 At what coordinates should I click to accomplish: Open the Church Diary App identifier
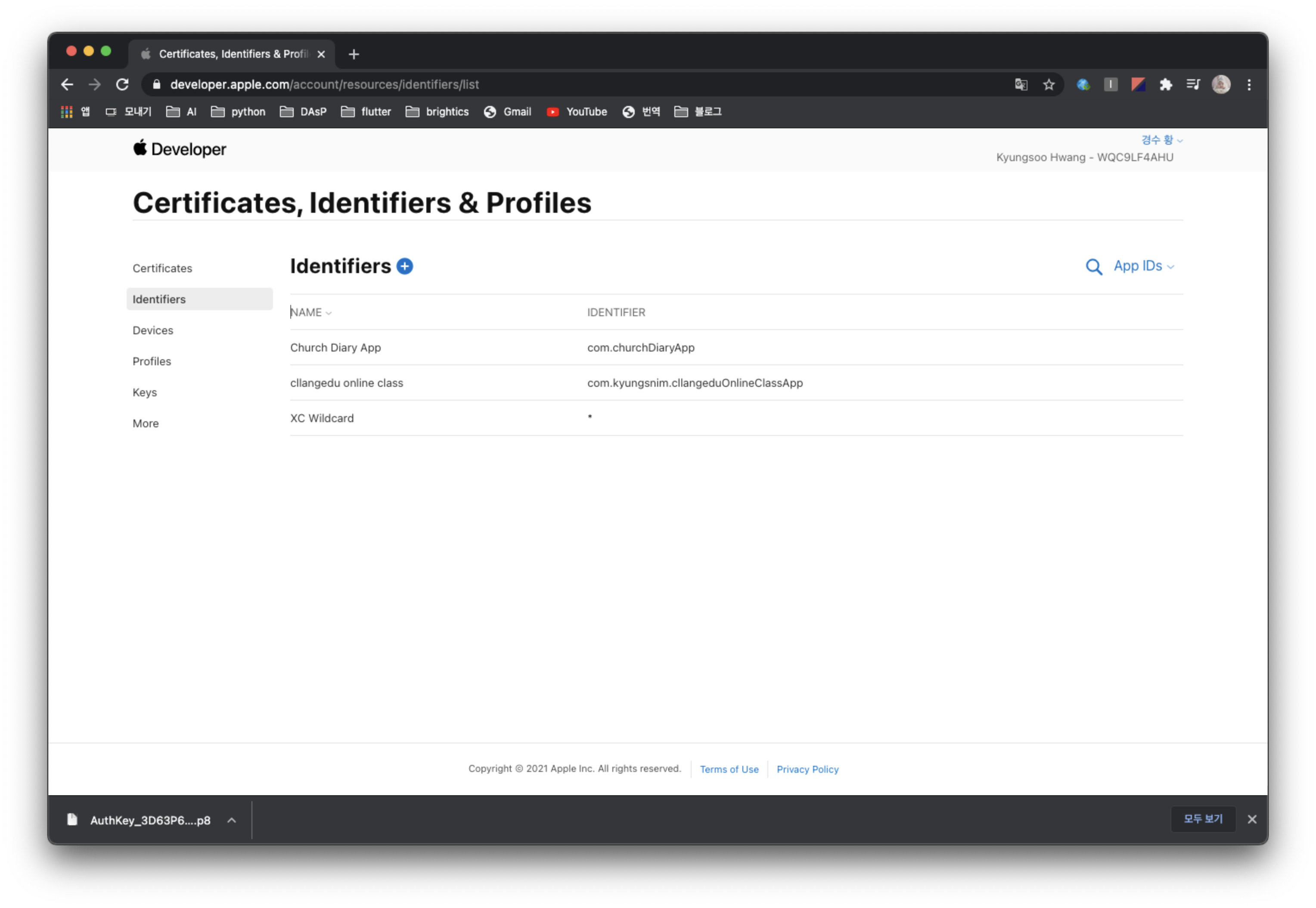[x=335, y=348]
